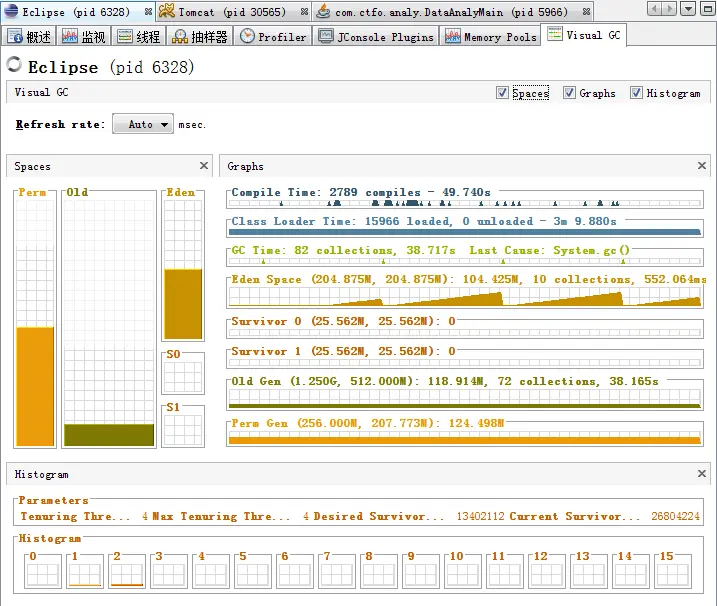717x606 pixels.
Task: Toggle the Spaces checkbox
Action: (x=502, y=93)
